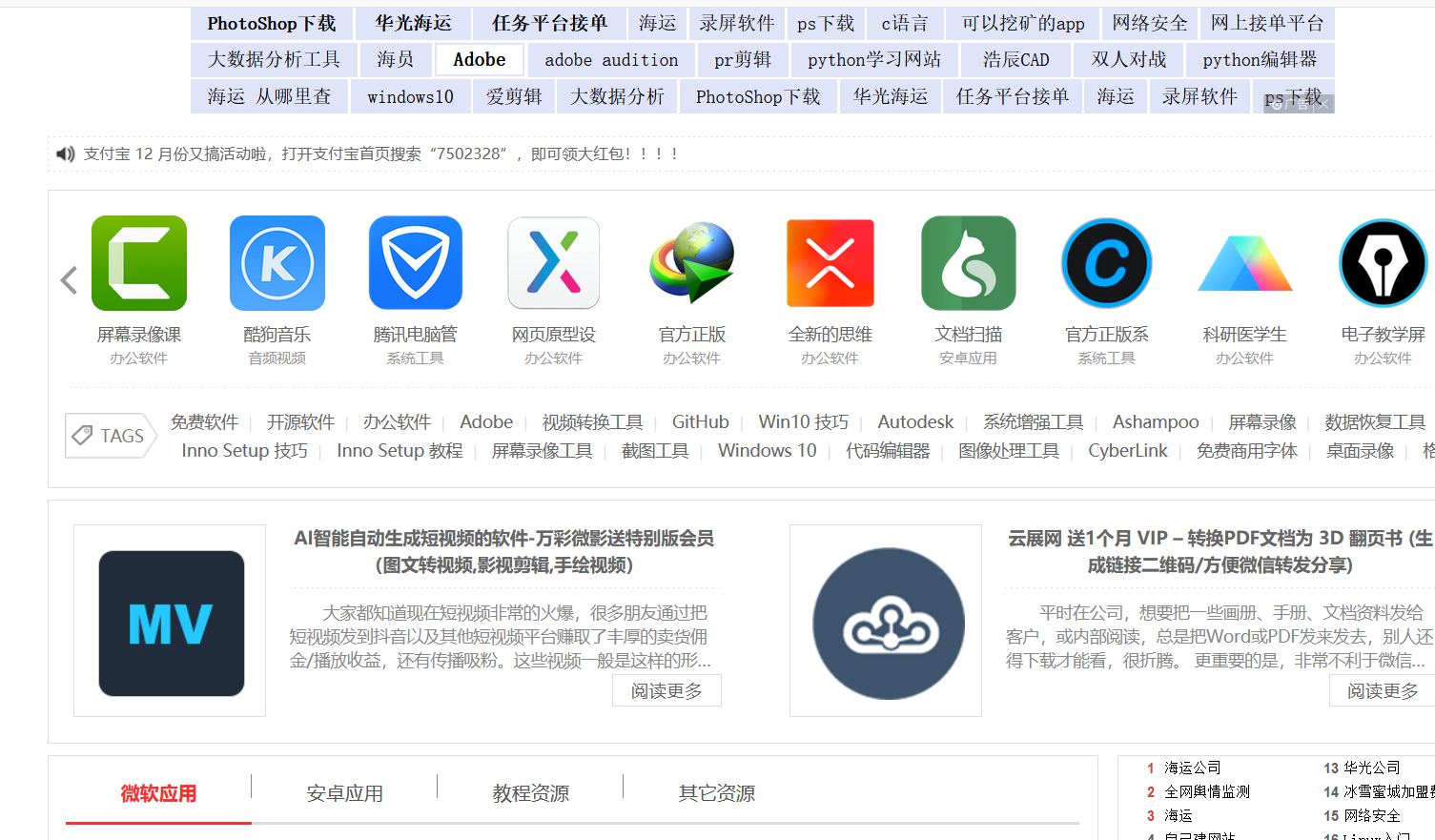Image resolution: width=1435 pixels, height=840 pixels.
Task: Switch to the 微软应用 tab
Action: 158,793
